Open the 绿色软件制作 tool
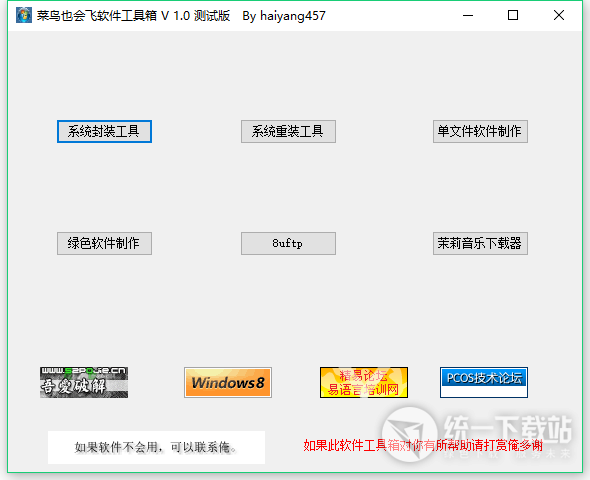 pyautogui.click(x=104, y=243)
